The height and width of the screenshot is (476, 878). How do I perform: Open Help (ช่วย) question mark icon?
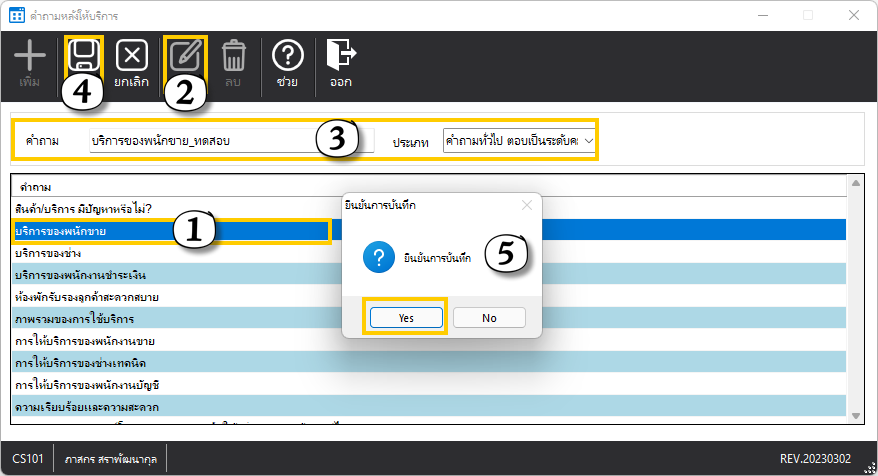point(288,56)
